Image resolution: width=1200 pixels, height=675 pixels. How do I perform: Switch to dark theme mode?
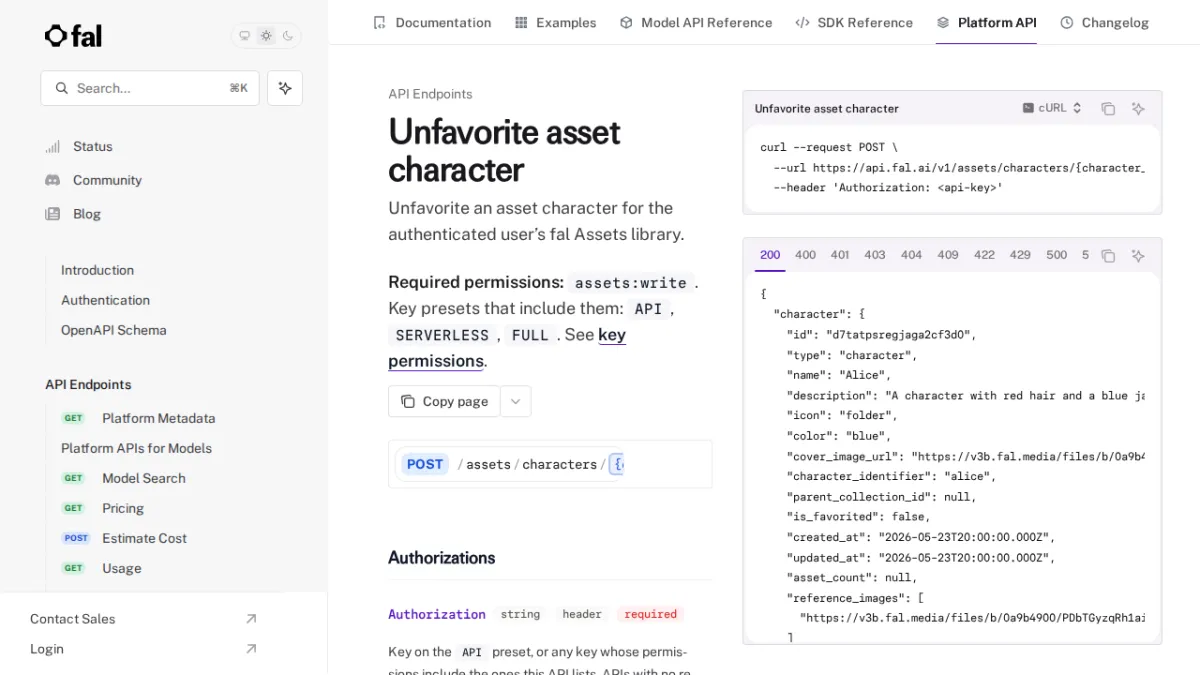coord(288,36)
